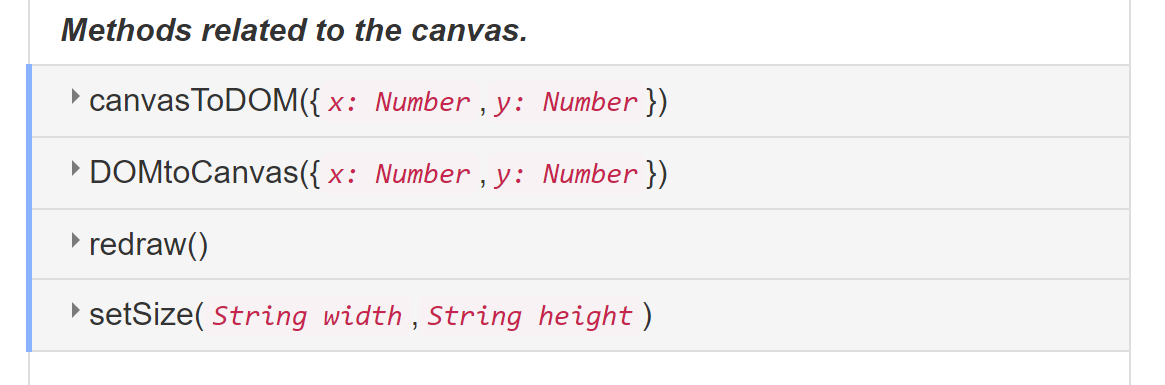Click empty area of the canvasToDOM row
Viewport: 1165px width, 385px height.
click(892, 101)
